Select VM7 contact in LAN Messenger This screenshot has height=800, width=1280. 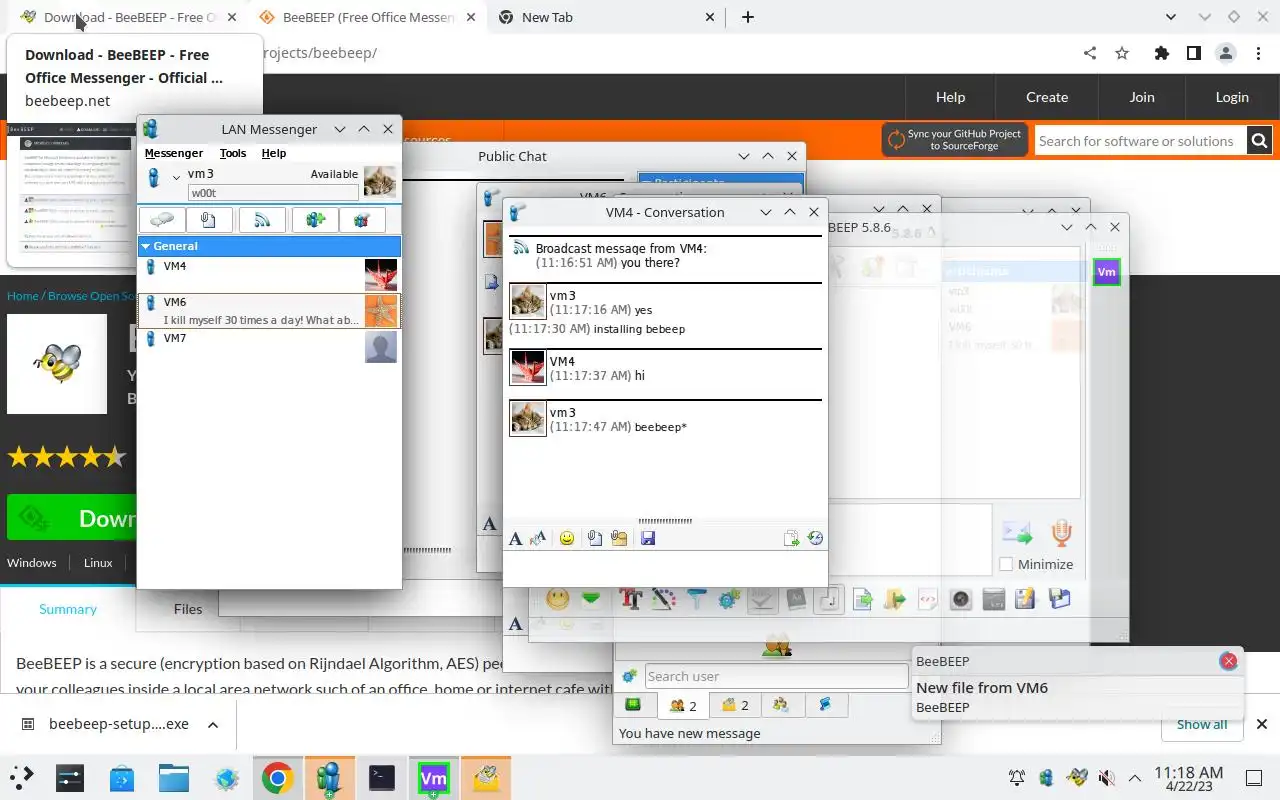pos(269,346)
